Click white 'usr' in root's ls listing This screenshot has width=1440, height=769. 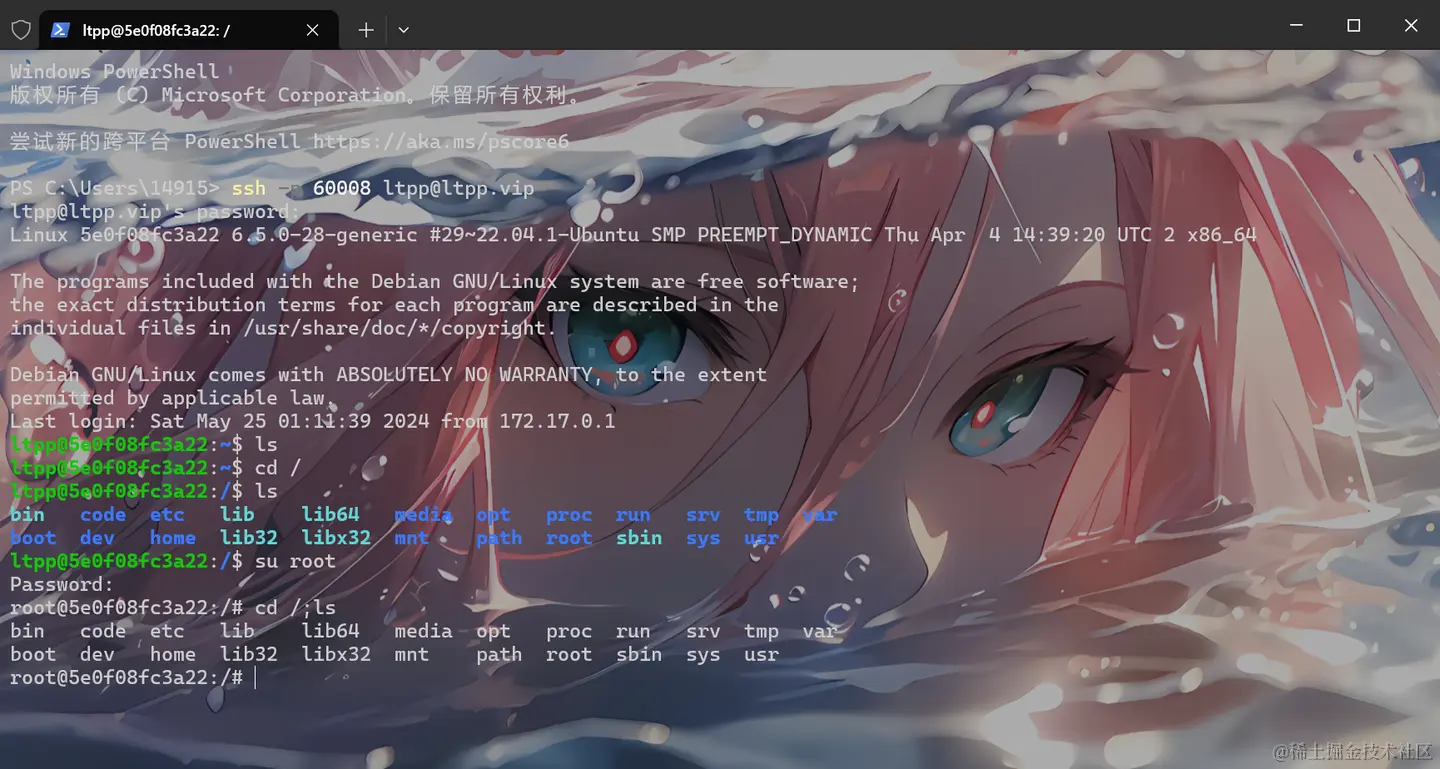point(761,654)
